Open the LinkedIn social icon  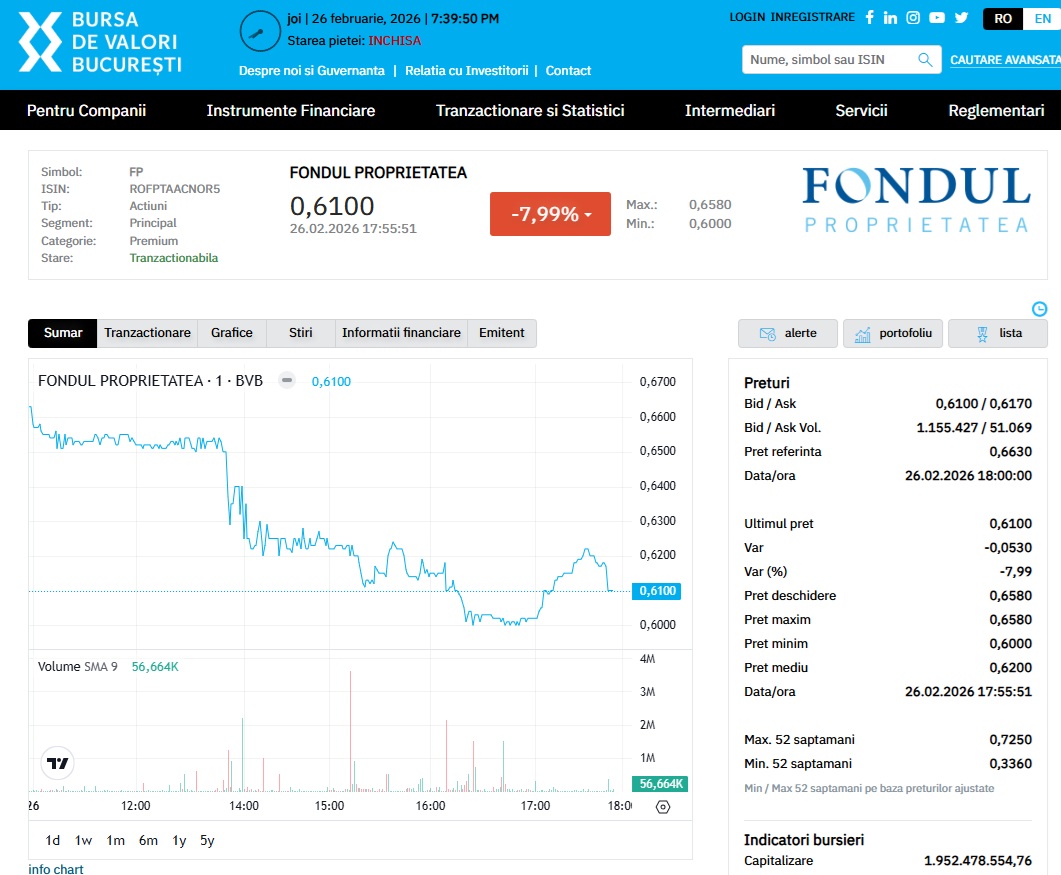890,18
